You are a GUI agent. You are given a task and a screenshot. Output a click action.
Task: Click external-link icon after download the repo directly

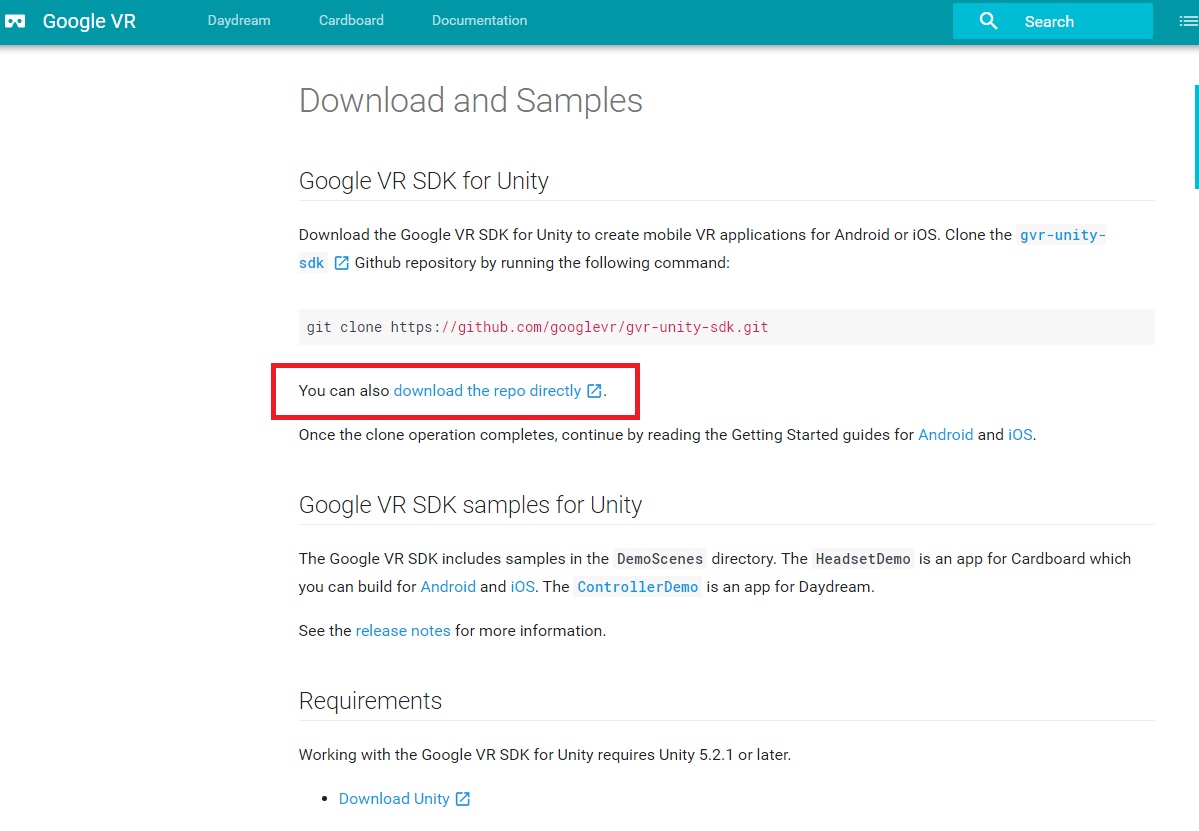point(594,391)
